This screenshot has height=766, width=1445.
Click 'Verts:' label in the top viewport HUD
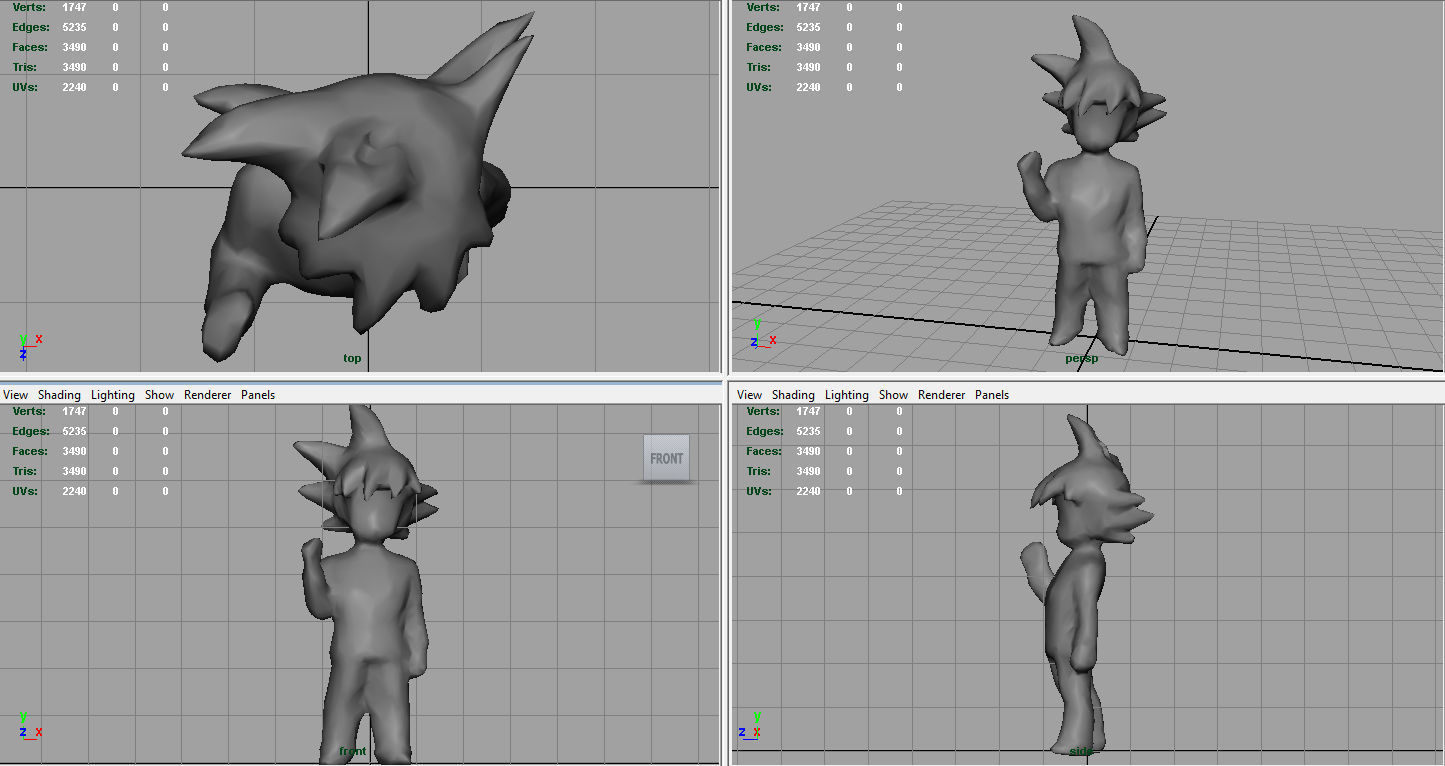coord(28,7)
